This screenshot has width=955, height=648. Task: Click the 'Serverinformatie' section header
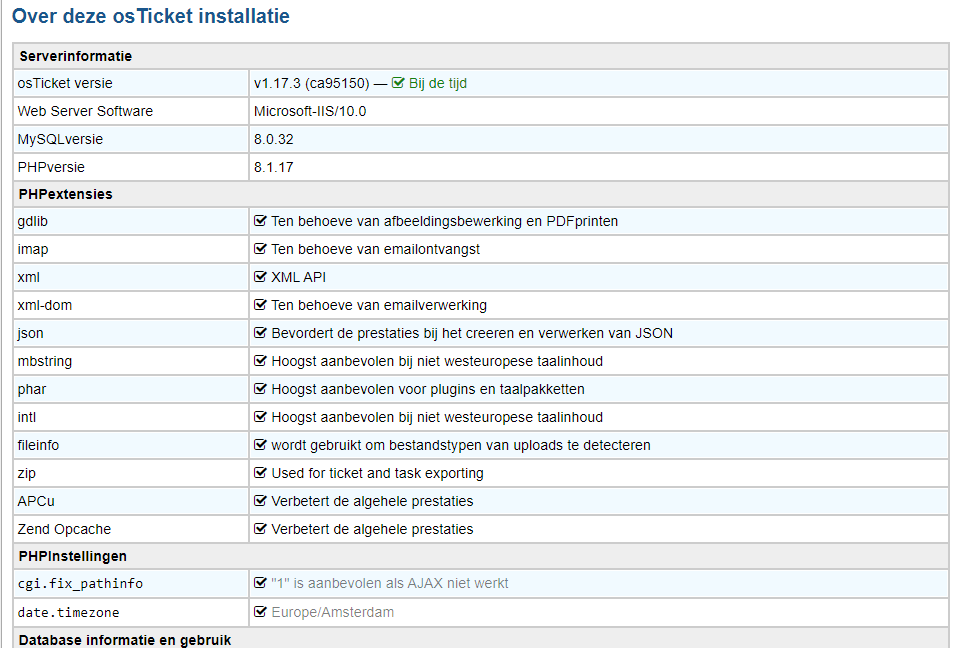coord(76,56)
